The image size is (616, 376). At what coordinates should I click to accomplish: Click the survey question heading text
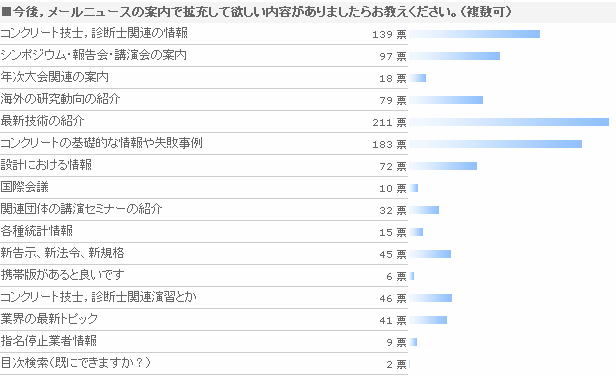point(257,11)
